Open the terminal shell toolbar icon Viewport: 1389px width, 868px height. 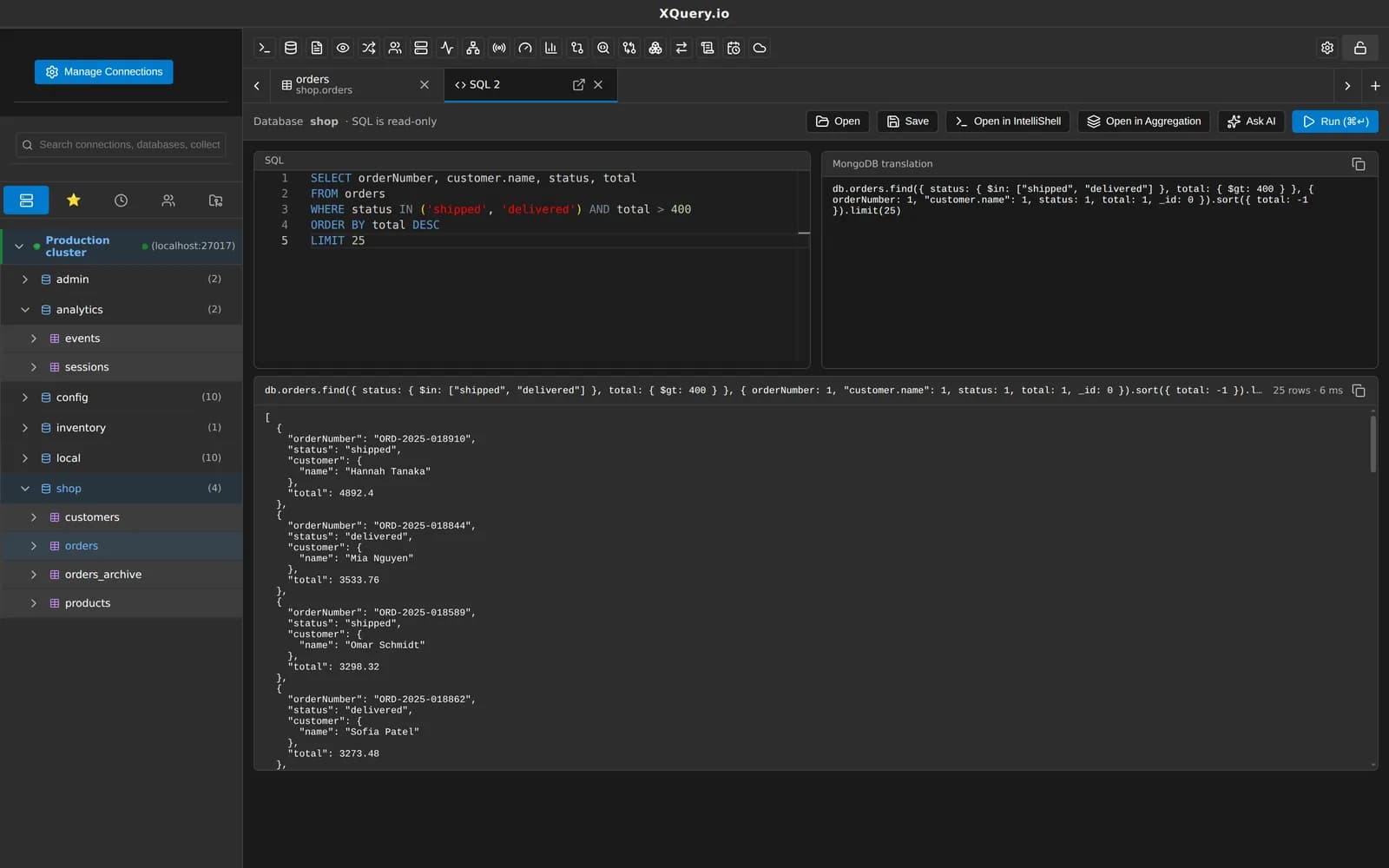265,48
